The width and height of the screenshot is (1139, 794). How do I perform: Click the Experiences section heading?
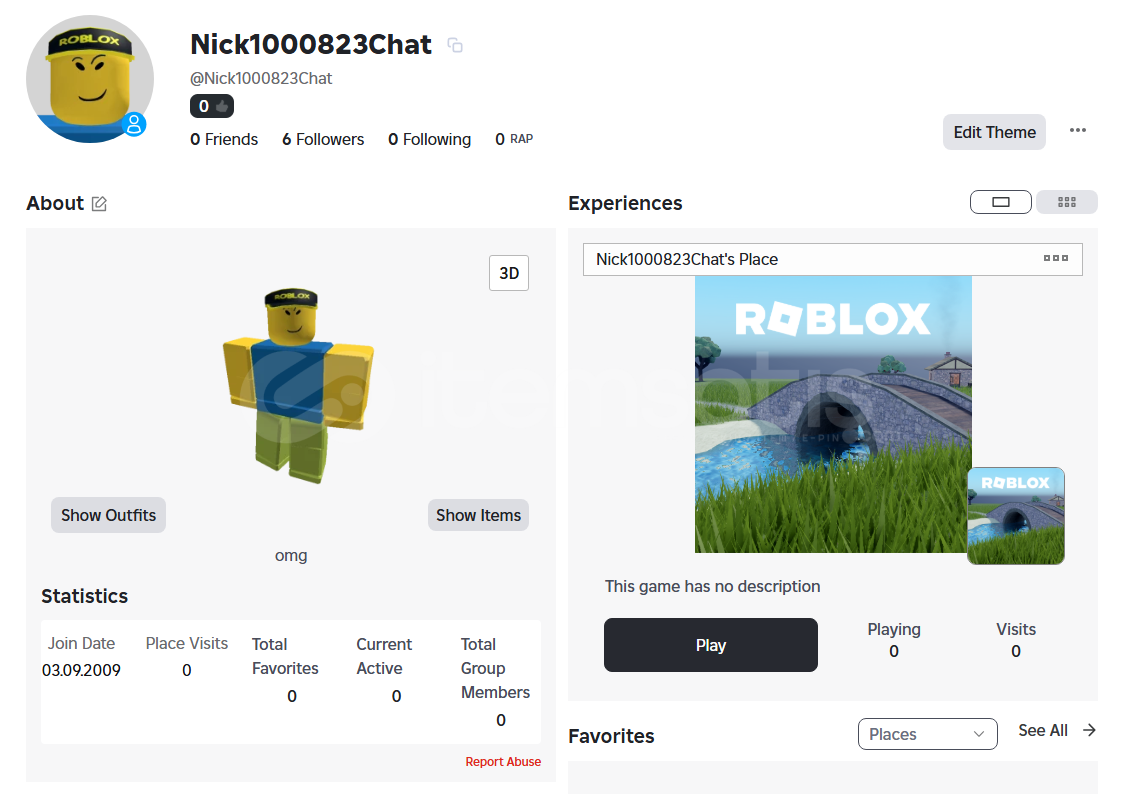pyautogui.click(x=625, y=203)
